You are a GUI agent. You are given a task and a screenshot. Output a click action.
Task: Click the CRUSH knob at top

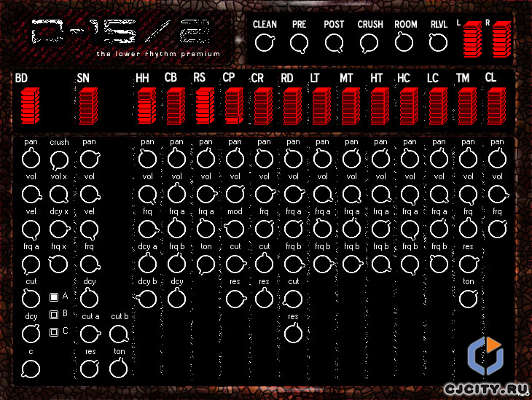pos(369,44)
